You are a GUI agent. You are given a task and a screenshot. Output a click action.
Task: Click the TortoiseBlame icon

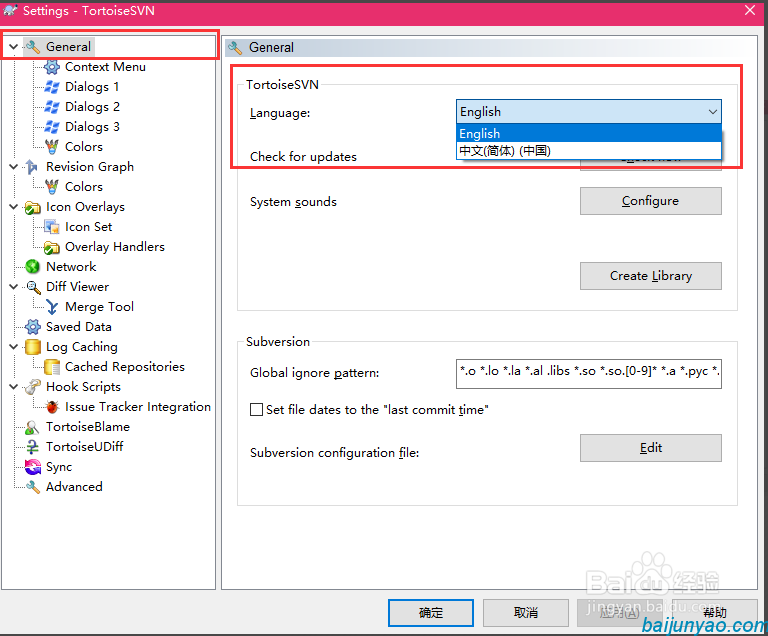coord(32,427)
